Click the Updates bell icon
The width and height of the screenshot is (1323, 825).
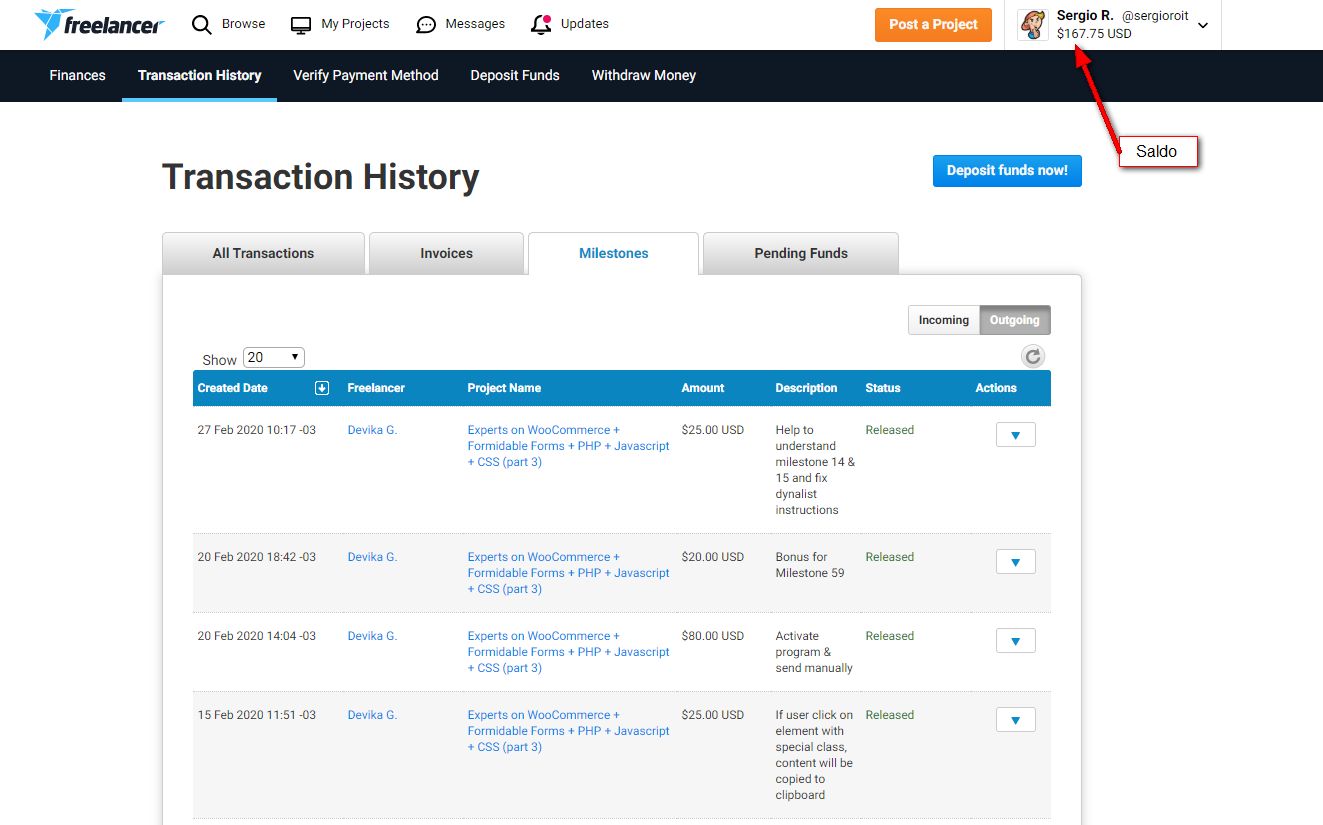pos(541,24)
